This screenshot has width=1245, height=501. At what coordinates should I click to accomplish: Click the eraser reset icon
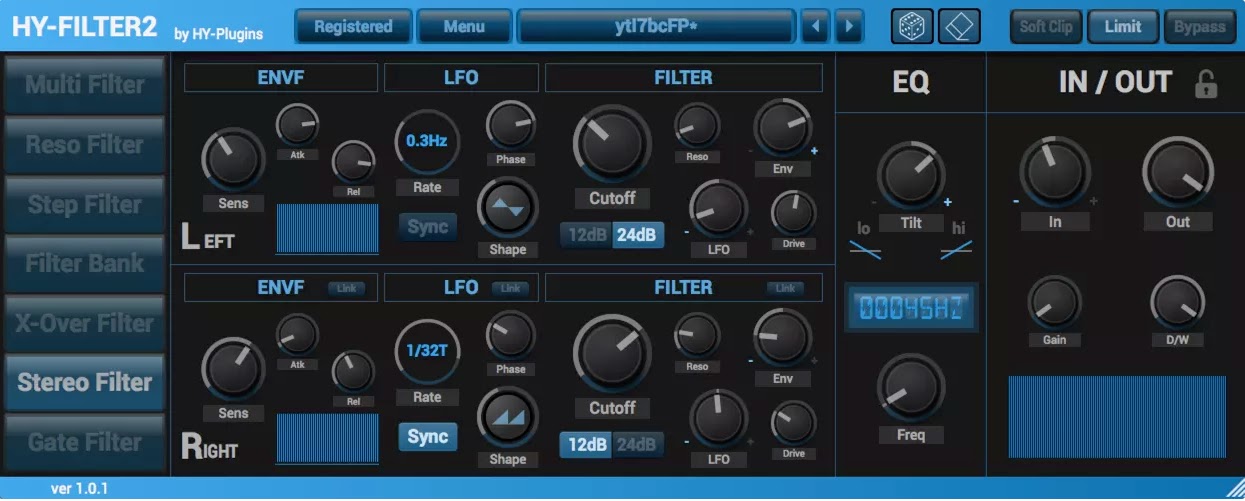[959, 26]
